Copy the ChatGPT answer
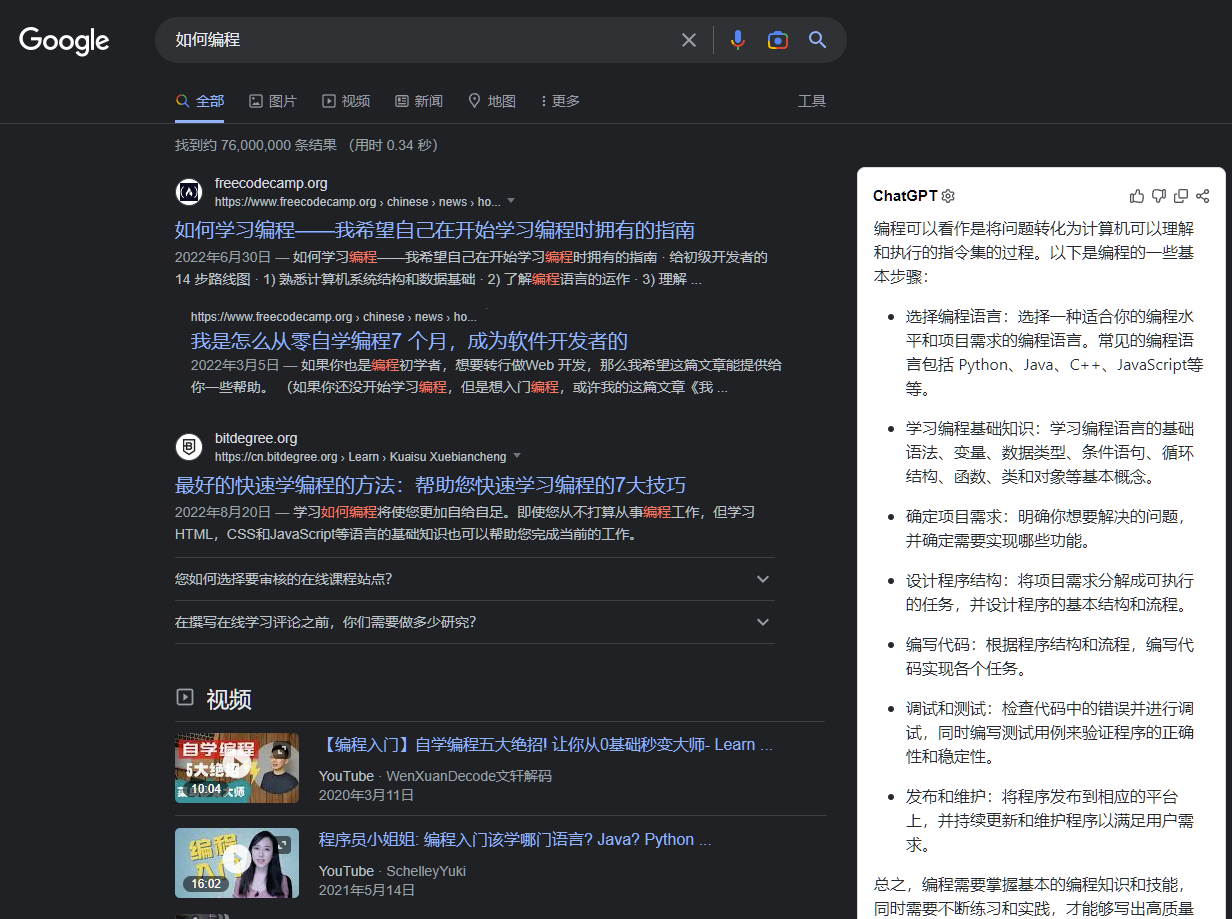 click(x=1181, y=196)
